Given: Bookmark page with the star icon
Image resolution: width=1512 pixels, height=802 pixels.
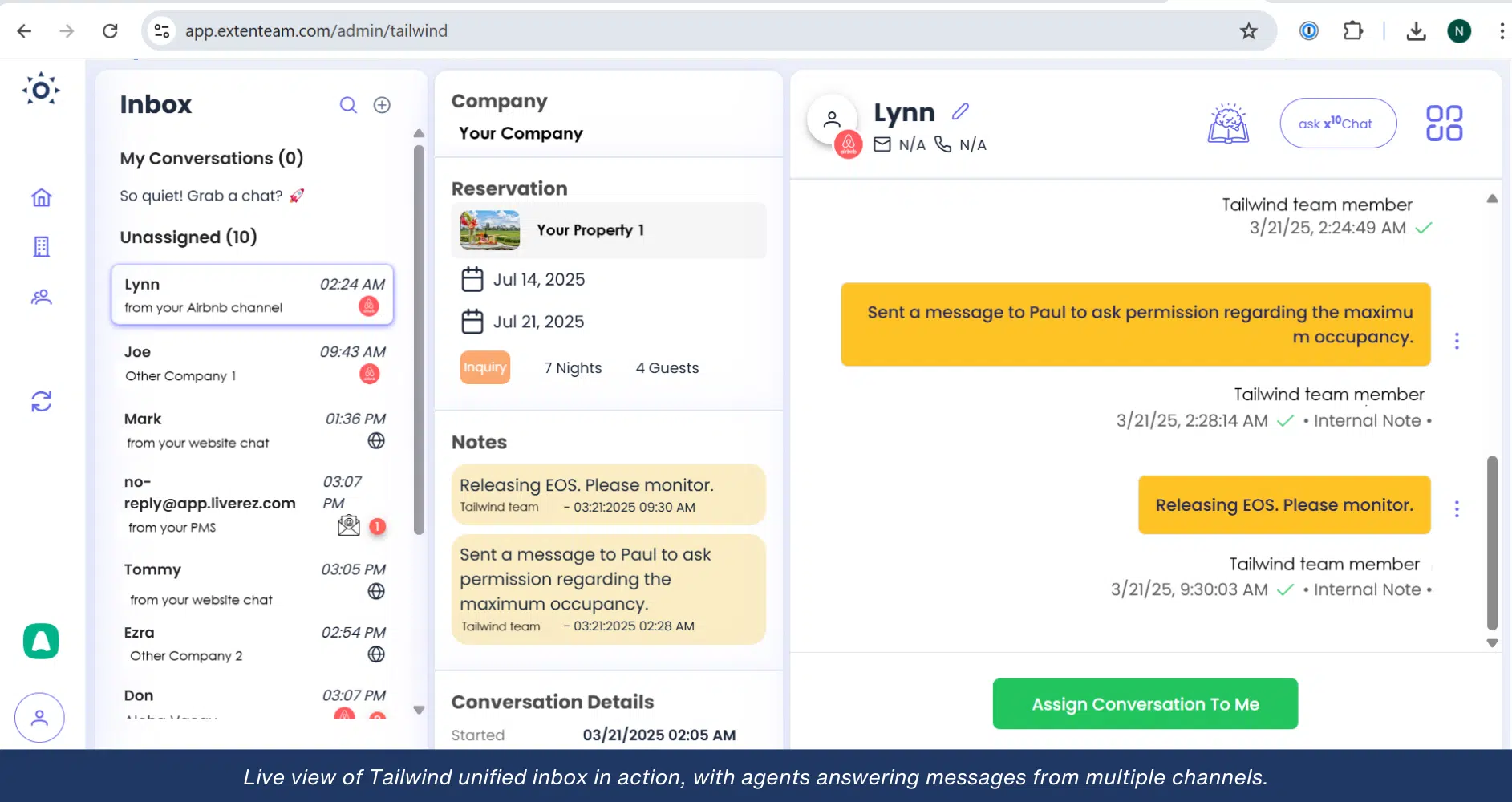Looking at the screenshot, I should (1248, 31).
